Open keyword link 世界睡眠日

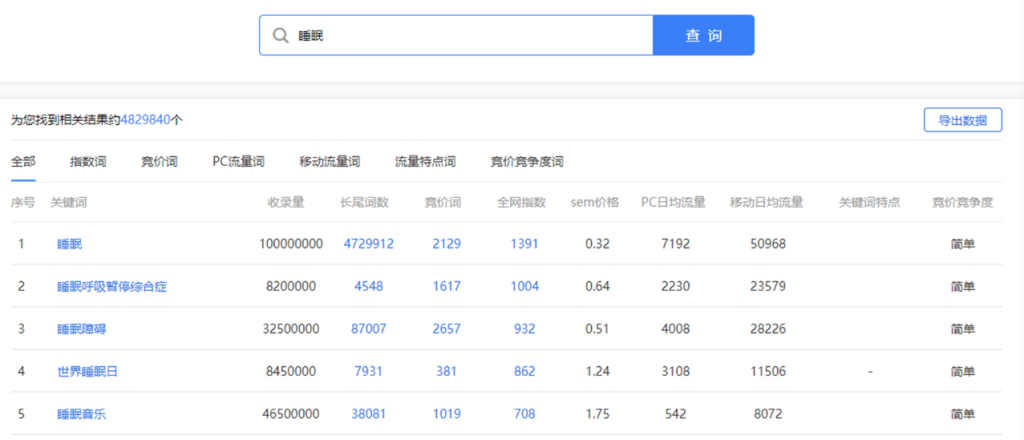click(88, 371)
